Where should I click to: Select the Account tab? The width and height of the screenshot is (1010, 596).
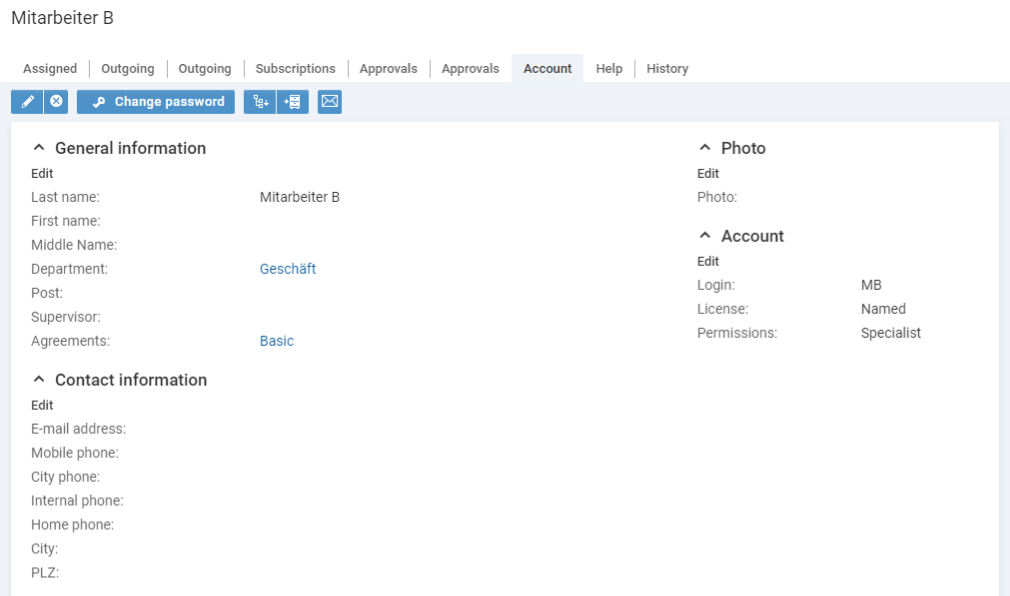click(547, 69)
